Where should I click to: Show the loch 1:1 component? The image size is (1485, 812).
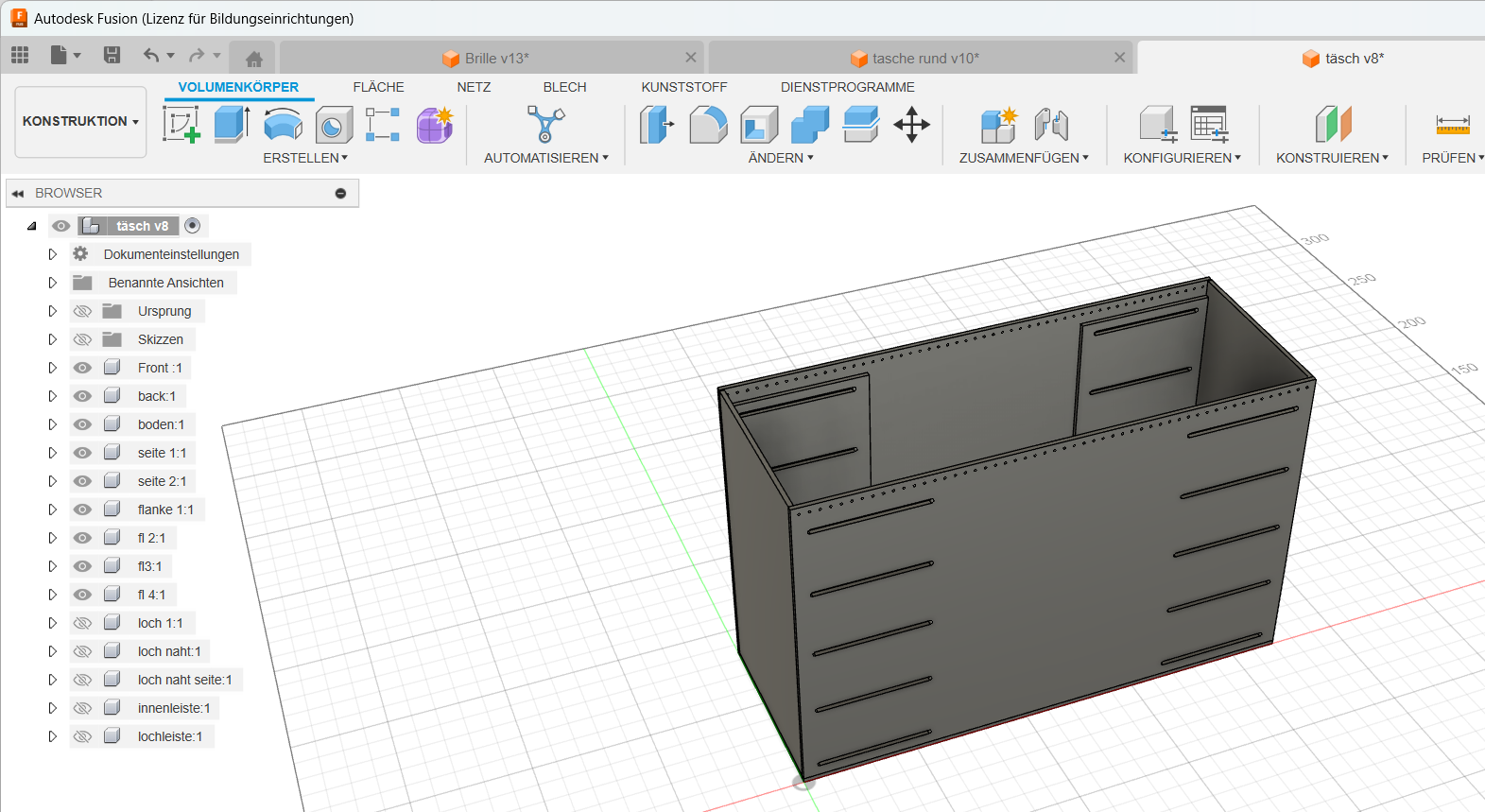tap(83, 623)
